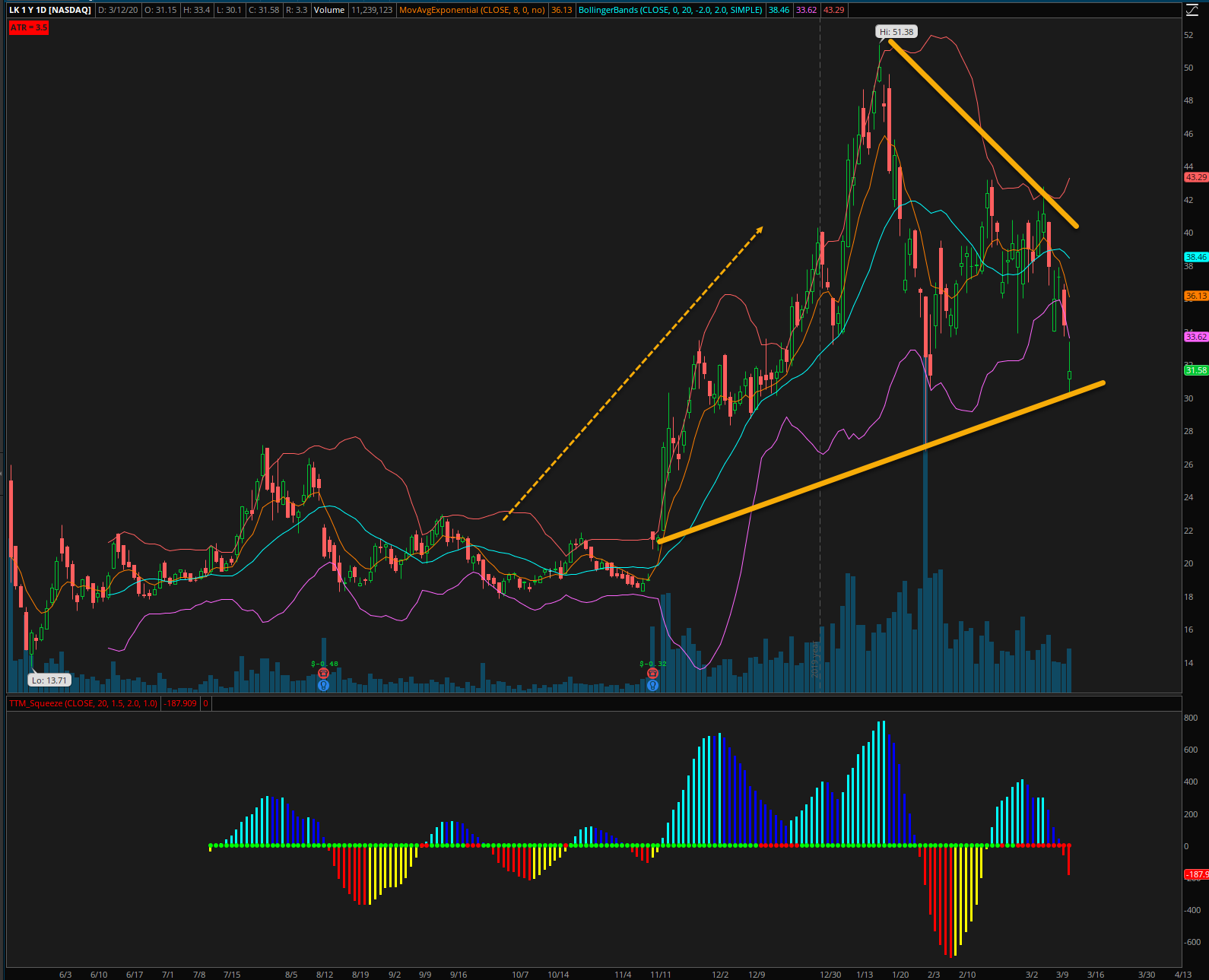
Task: Click the 52 price level on the price axis
Action: pyautogui.click(x=1188, y=35)
